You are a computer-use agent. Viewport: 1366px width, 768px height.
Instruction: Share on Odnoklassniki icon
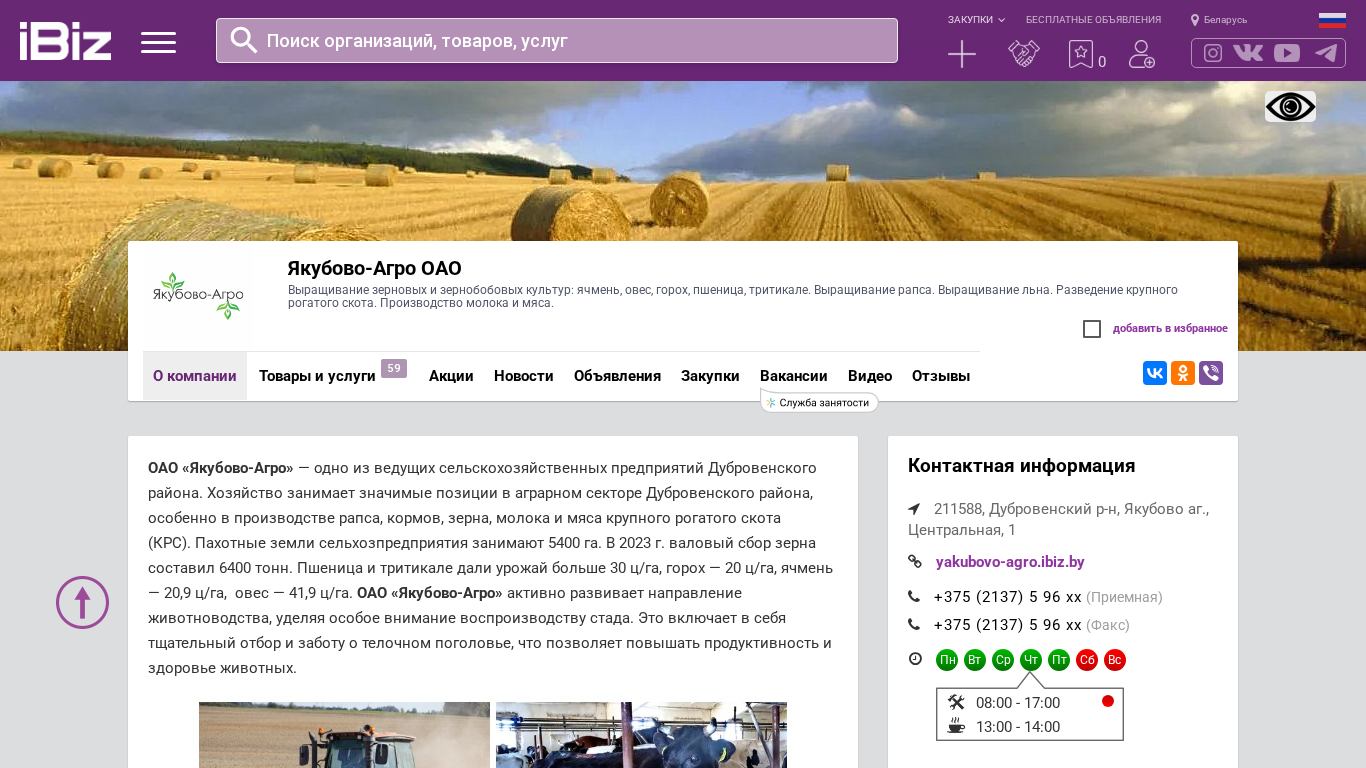1183,373
